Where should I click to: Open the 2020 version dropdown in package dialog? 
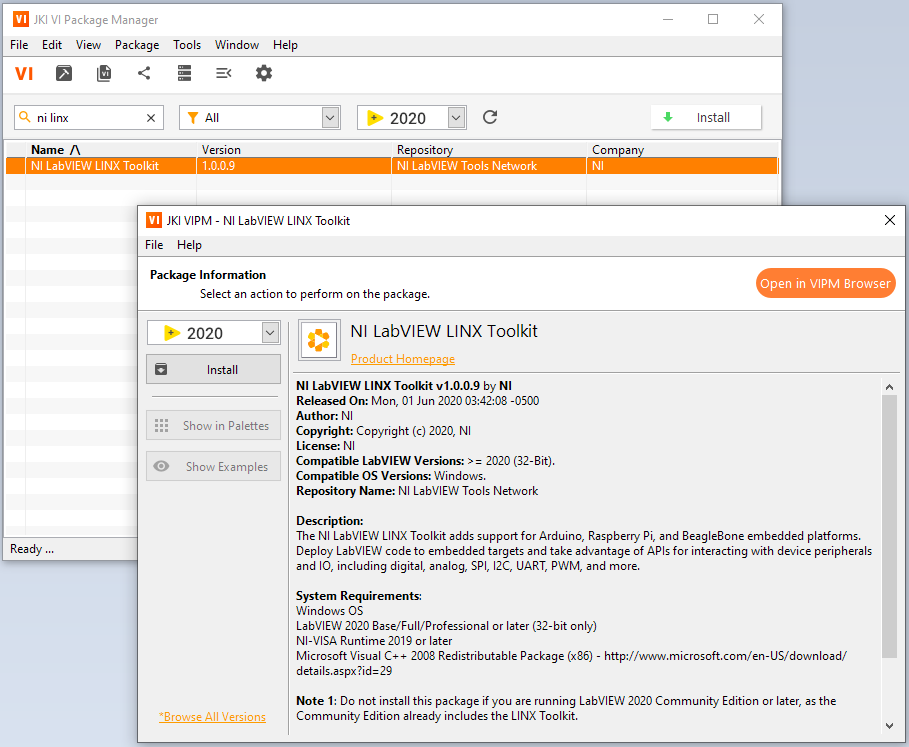pos(270,333)
